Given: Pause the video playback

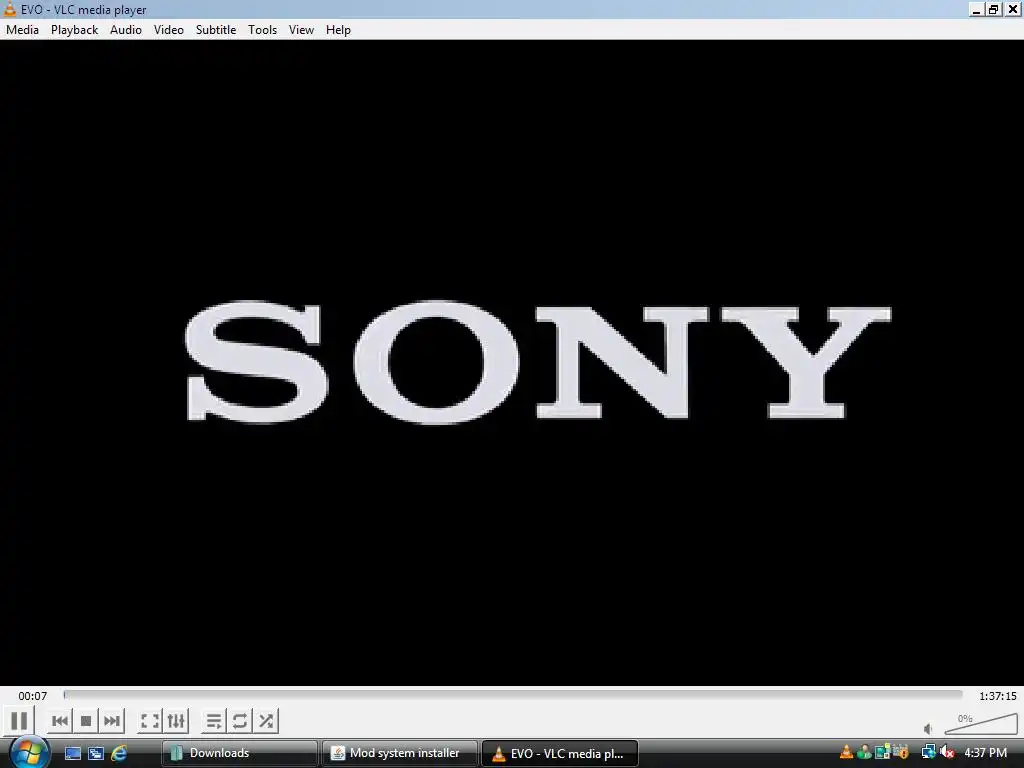Looking at the screenshot, I should [x=19, y=721].
